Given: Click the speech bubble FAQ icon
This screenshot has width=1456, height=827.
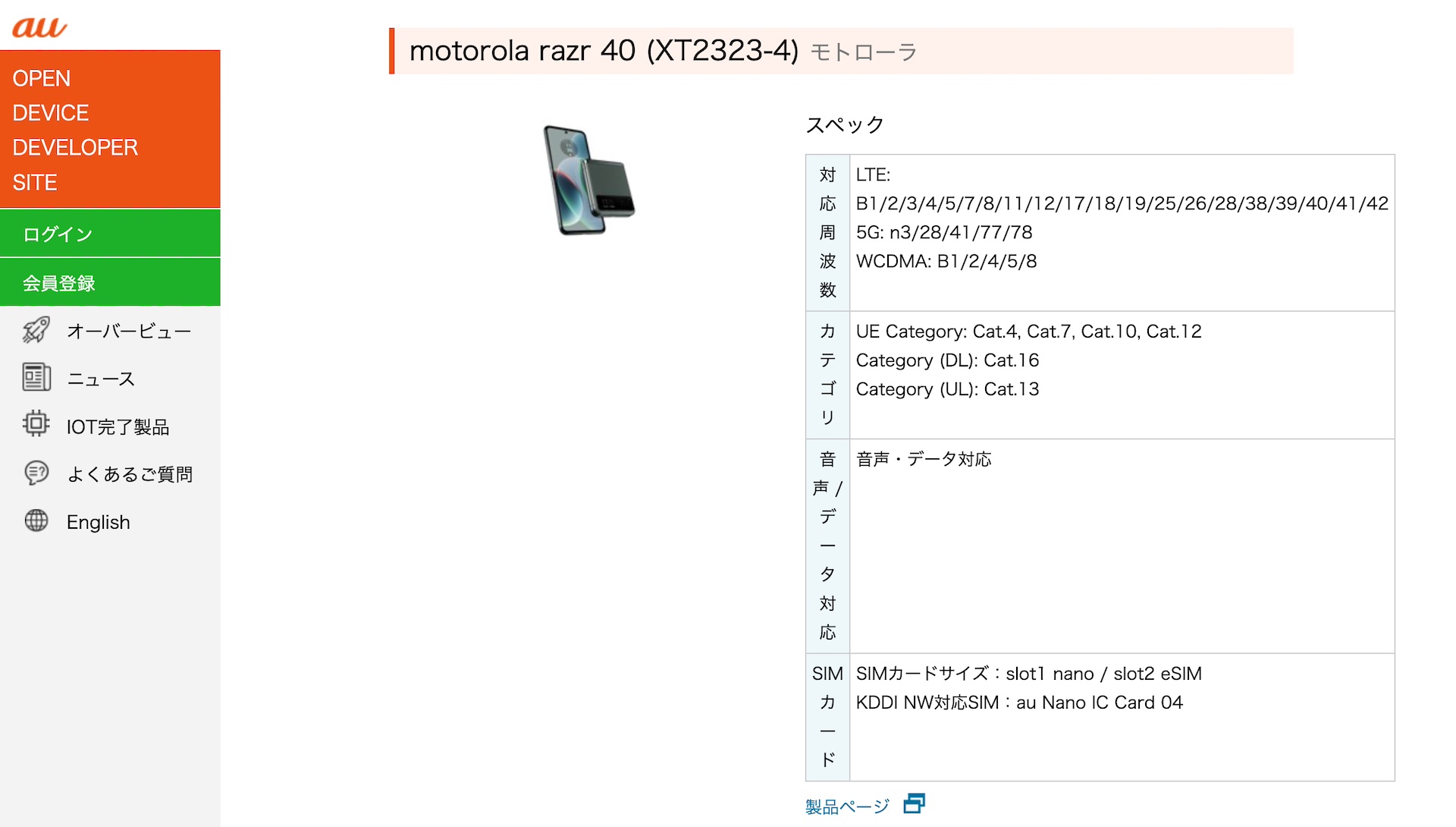Looking at the screenshot, I should pyautogui.click(x=36, y=473).
